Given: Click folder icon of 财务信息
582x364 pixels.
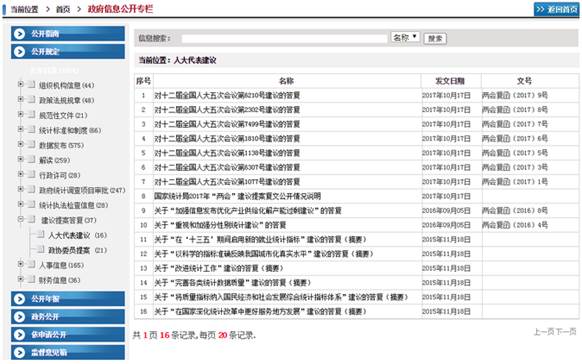Looking at the screenshot, I should point(31,279).
